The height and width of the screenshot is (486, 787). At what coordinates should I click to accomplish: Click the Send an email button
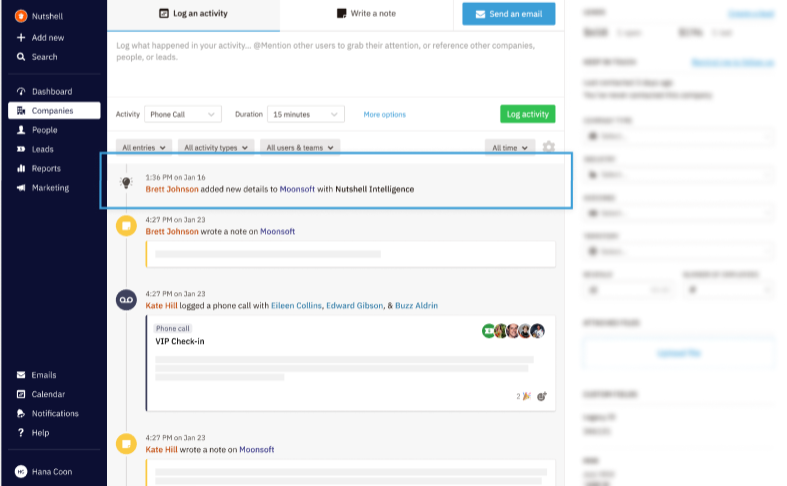click(508, 14)
